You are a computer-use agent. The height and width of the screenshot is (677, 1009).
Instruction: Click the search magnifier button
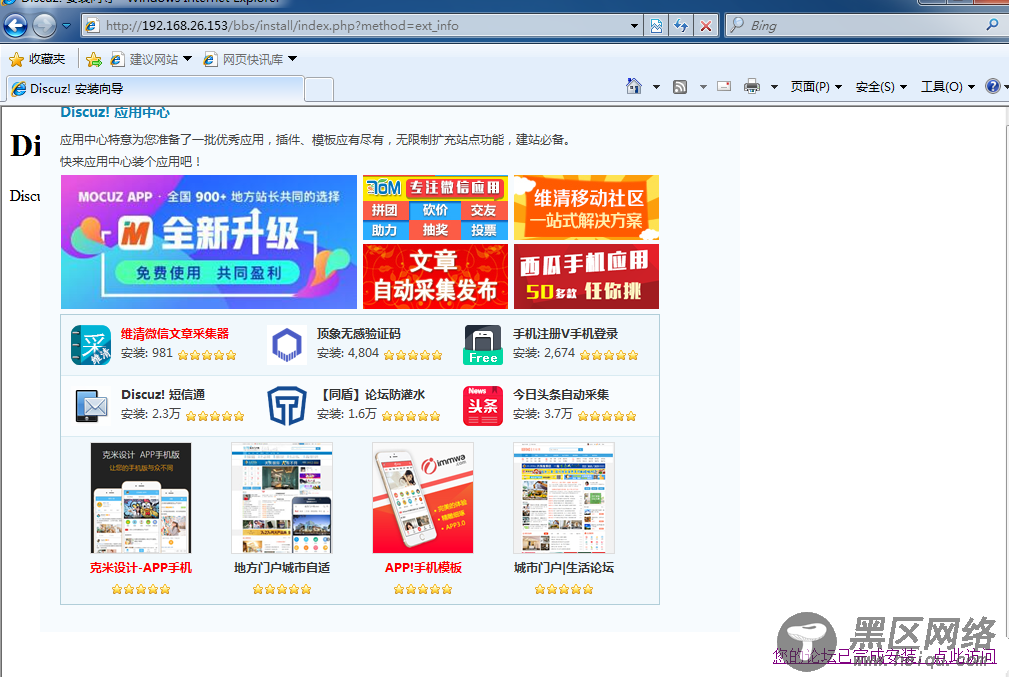point(992,25)
